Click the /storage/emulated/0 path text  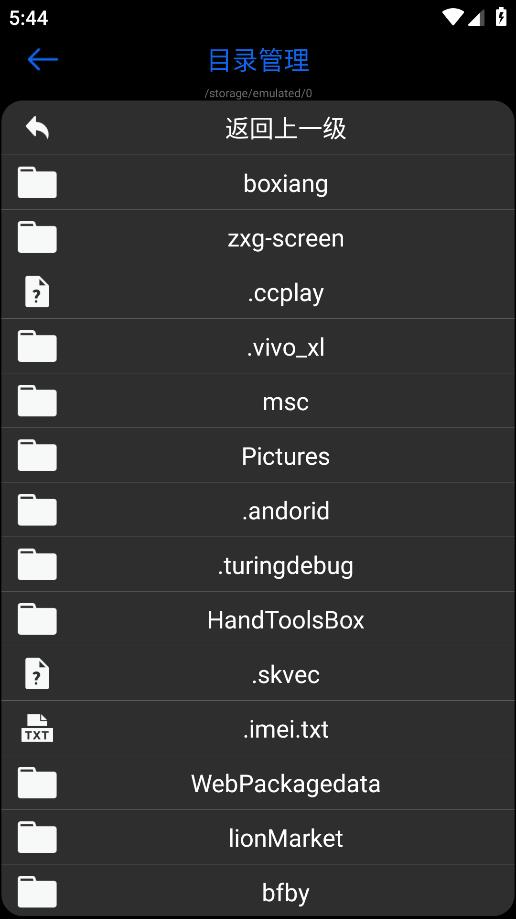point(258,93)
